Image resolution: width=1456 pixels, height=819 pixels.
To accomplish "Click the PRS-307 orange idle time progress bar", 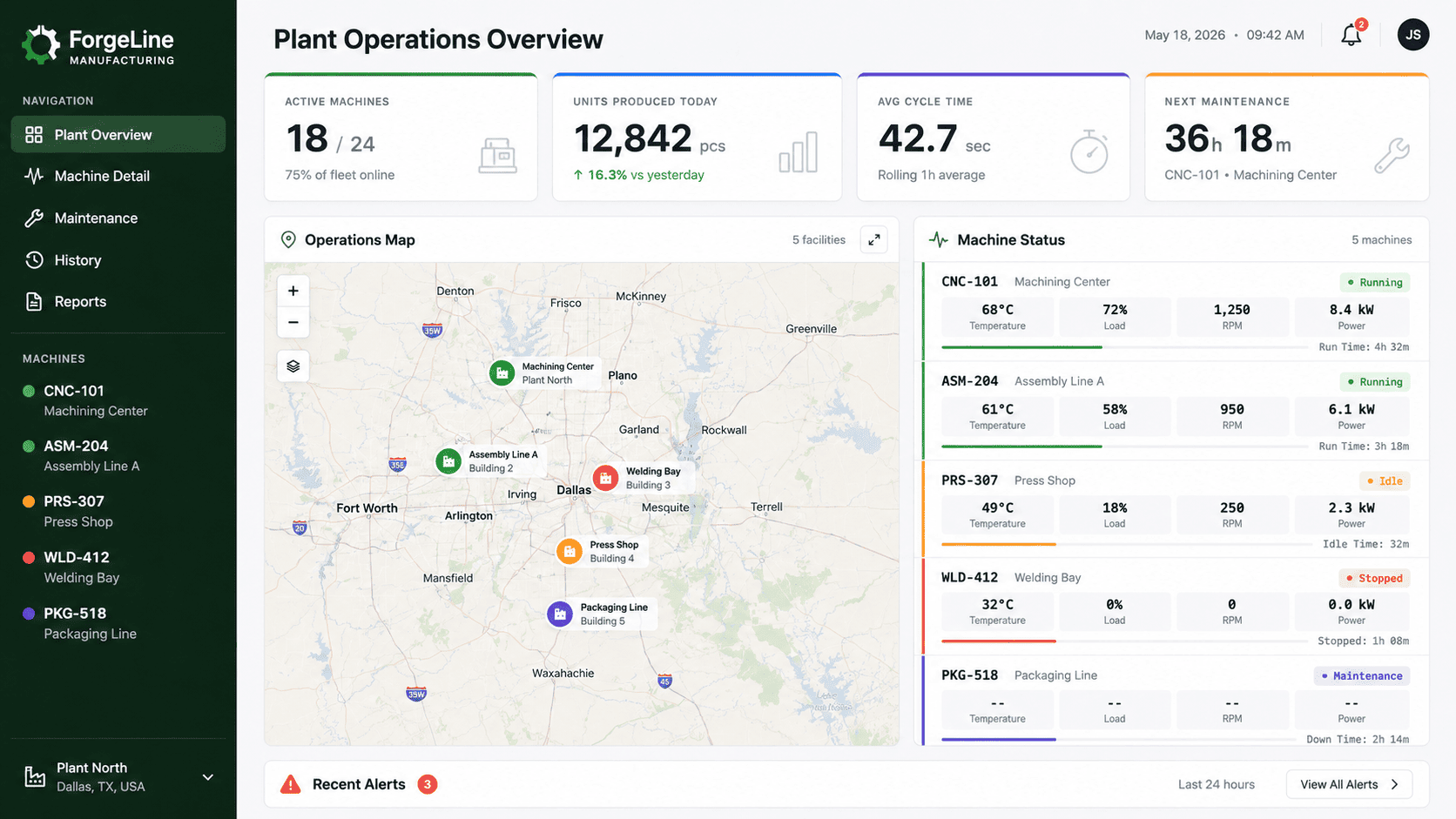I will click(x=999, y=544).
